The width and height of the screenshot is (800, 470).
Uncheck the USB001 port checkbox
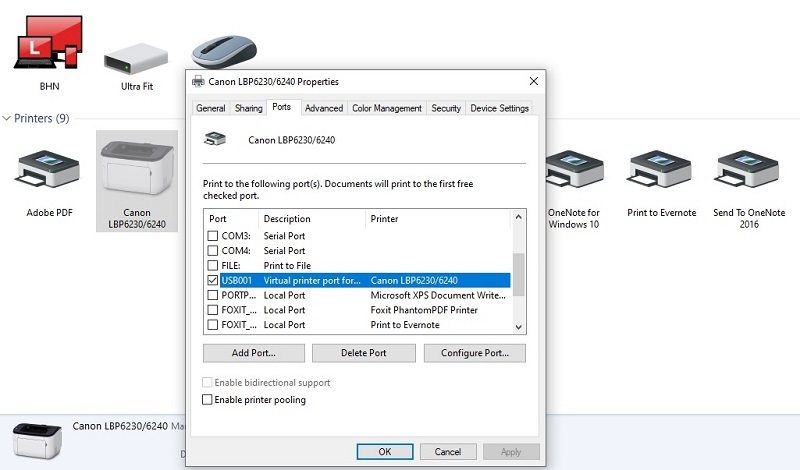tap(212, 281)
